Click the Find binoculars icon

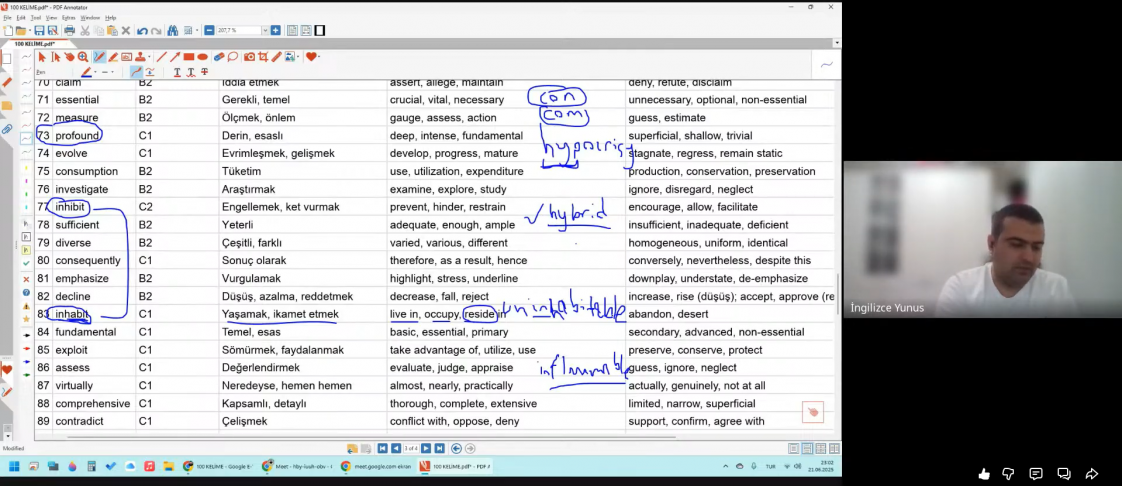pyautogui.click(x=173, y=31)
